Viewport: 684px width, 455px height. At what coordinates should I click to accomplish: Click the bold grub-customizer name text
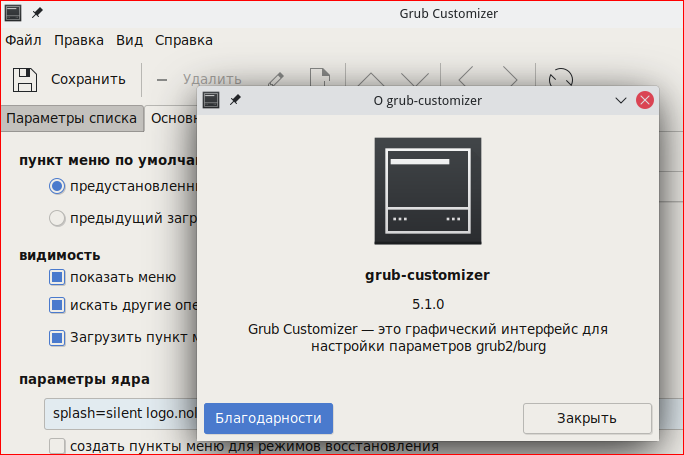428,276
